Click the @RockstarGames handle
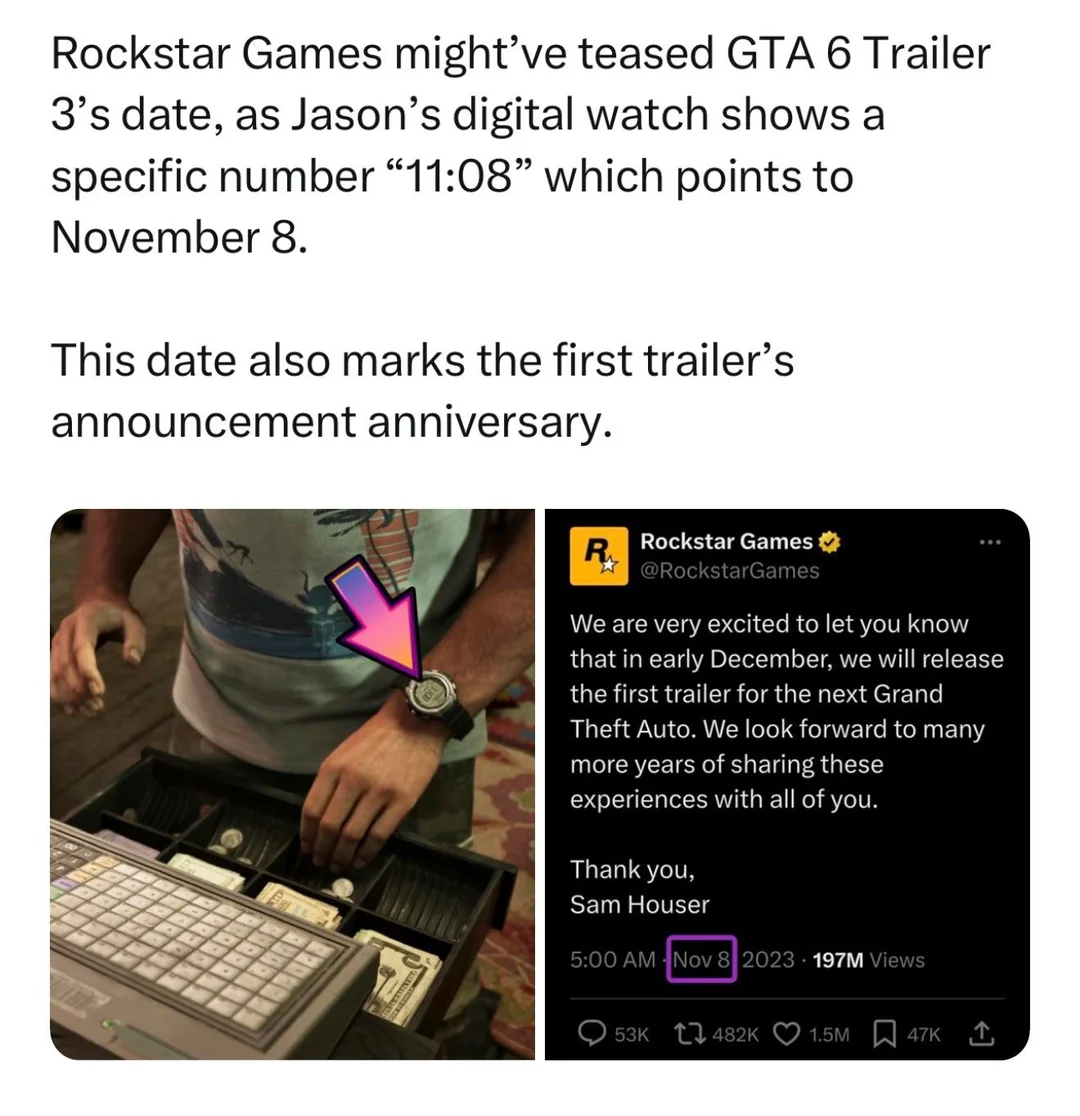The image size is (1080, 1116). [730, 571]
